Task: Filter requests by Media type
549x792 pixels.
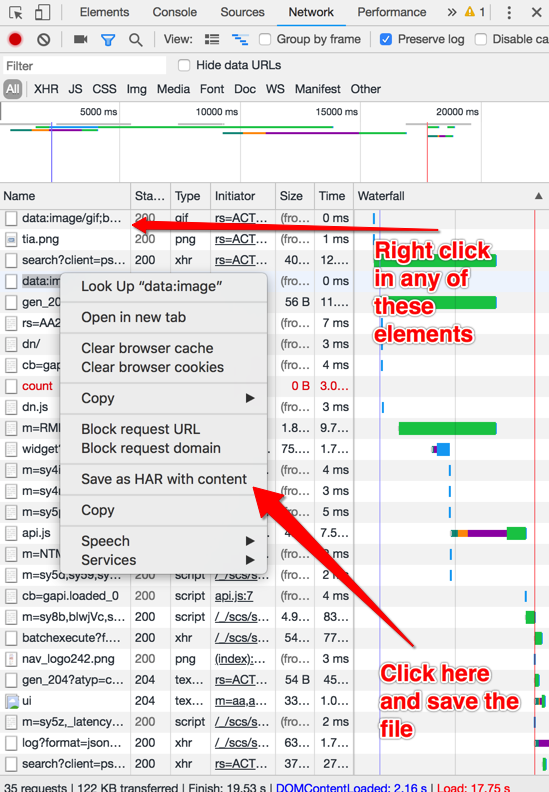Action: [x=173, y=89]
